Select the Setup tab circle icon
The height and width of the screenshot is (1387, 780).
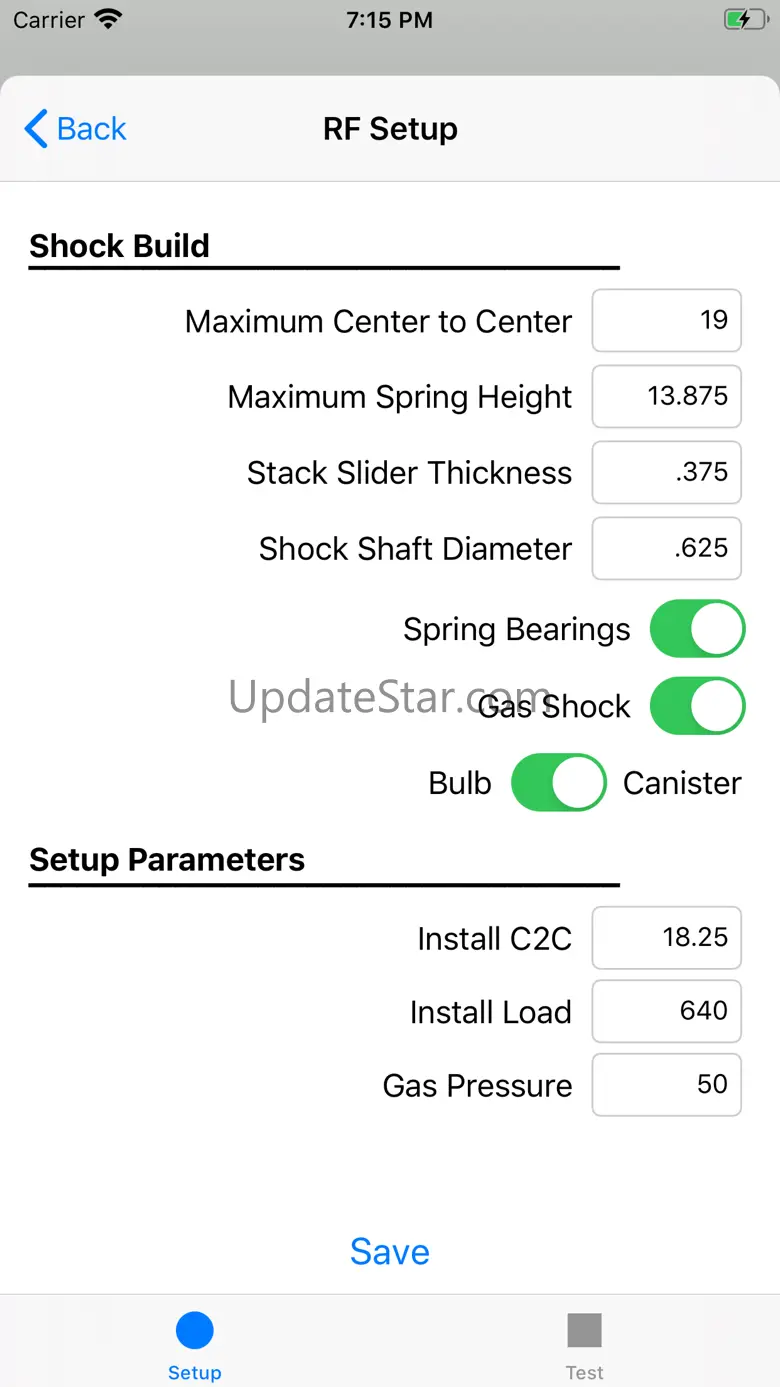194,1330
